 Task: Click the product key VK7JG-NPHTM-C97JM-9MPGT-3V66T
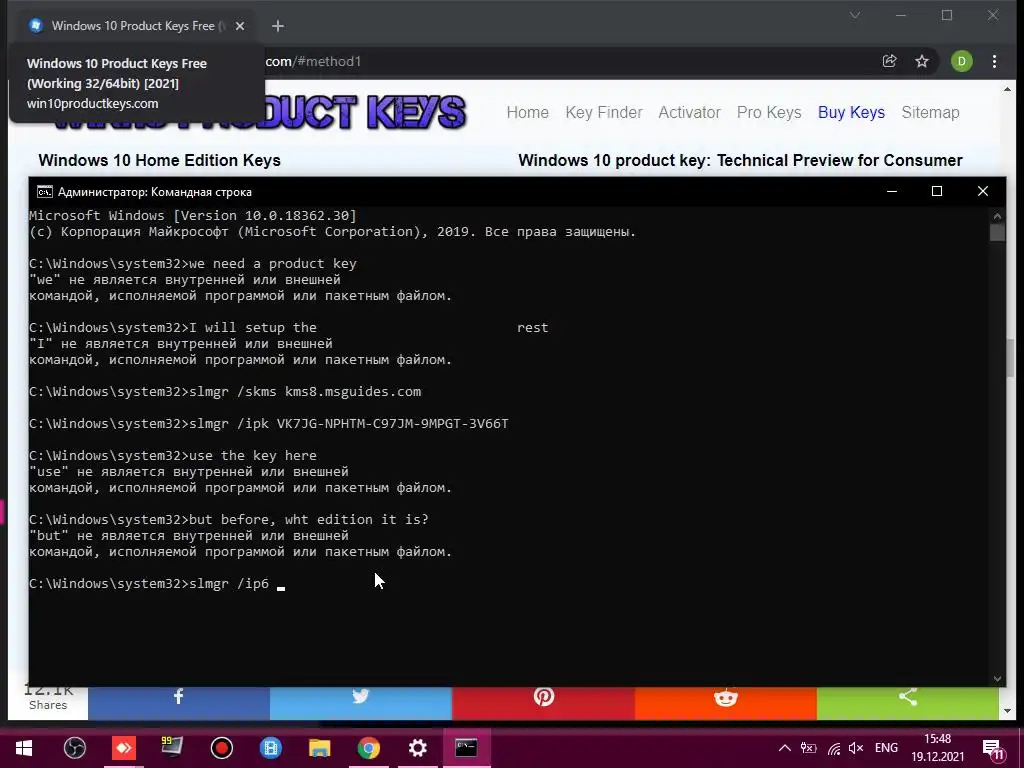coord(392,424)
